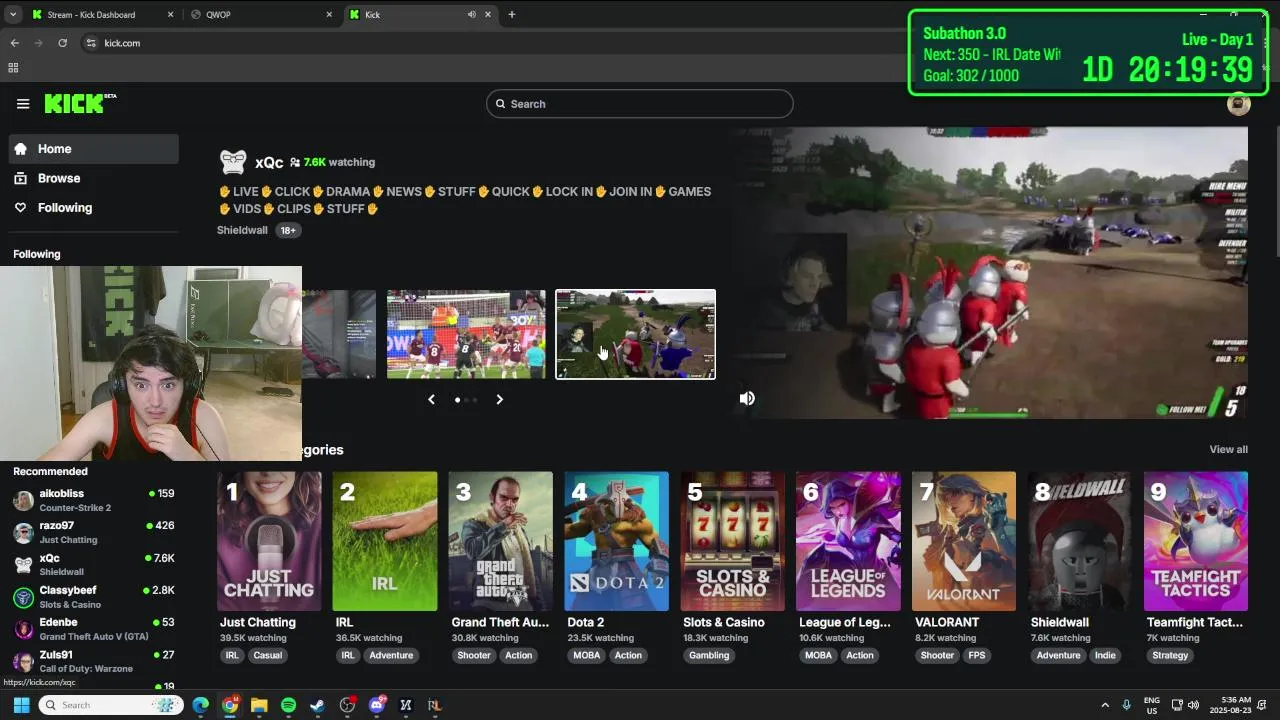Go to Home in sidebar
This screenshot has width=1280, height=720.
(x=94, y=149)
